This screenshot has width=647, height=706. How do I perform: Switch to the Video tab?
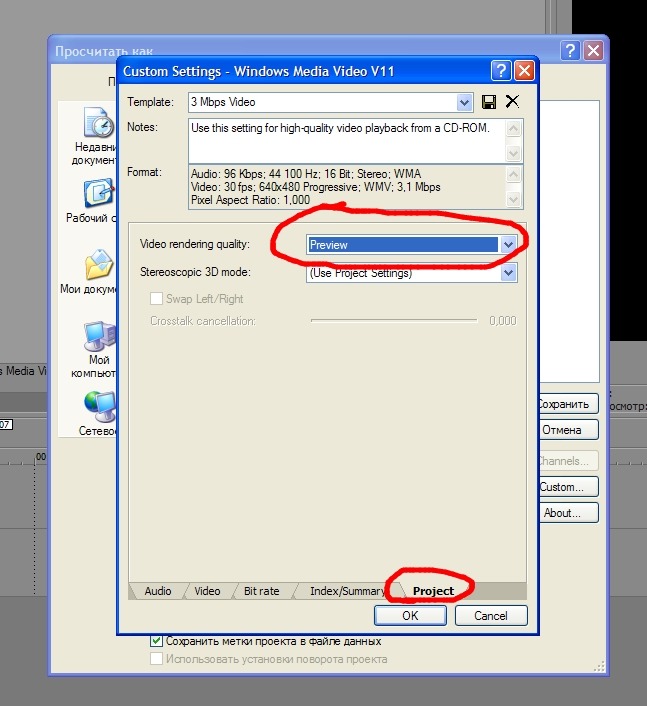tap(207, 591)
